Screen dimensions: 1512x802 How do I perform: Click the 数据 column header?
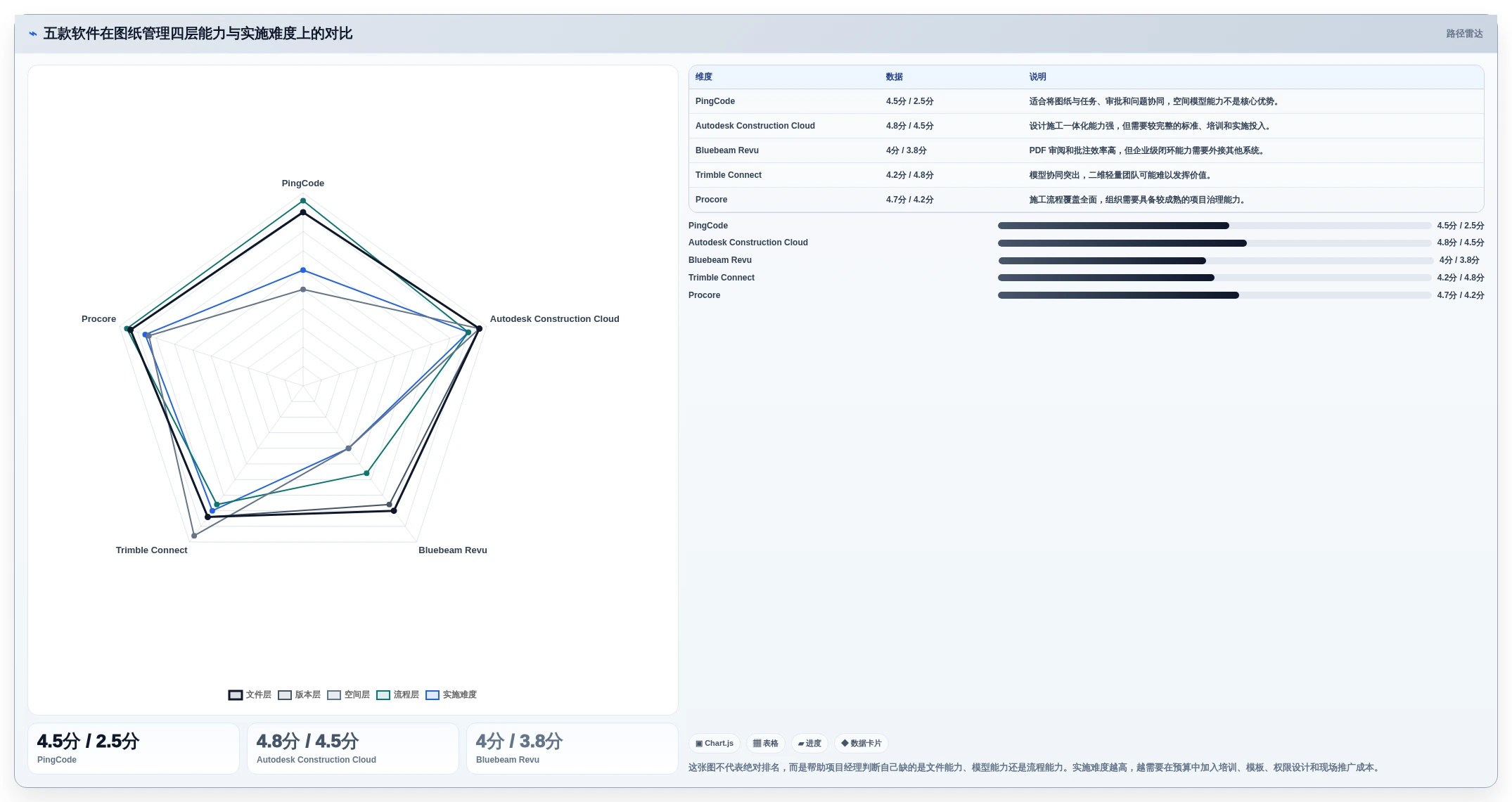894,77
